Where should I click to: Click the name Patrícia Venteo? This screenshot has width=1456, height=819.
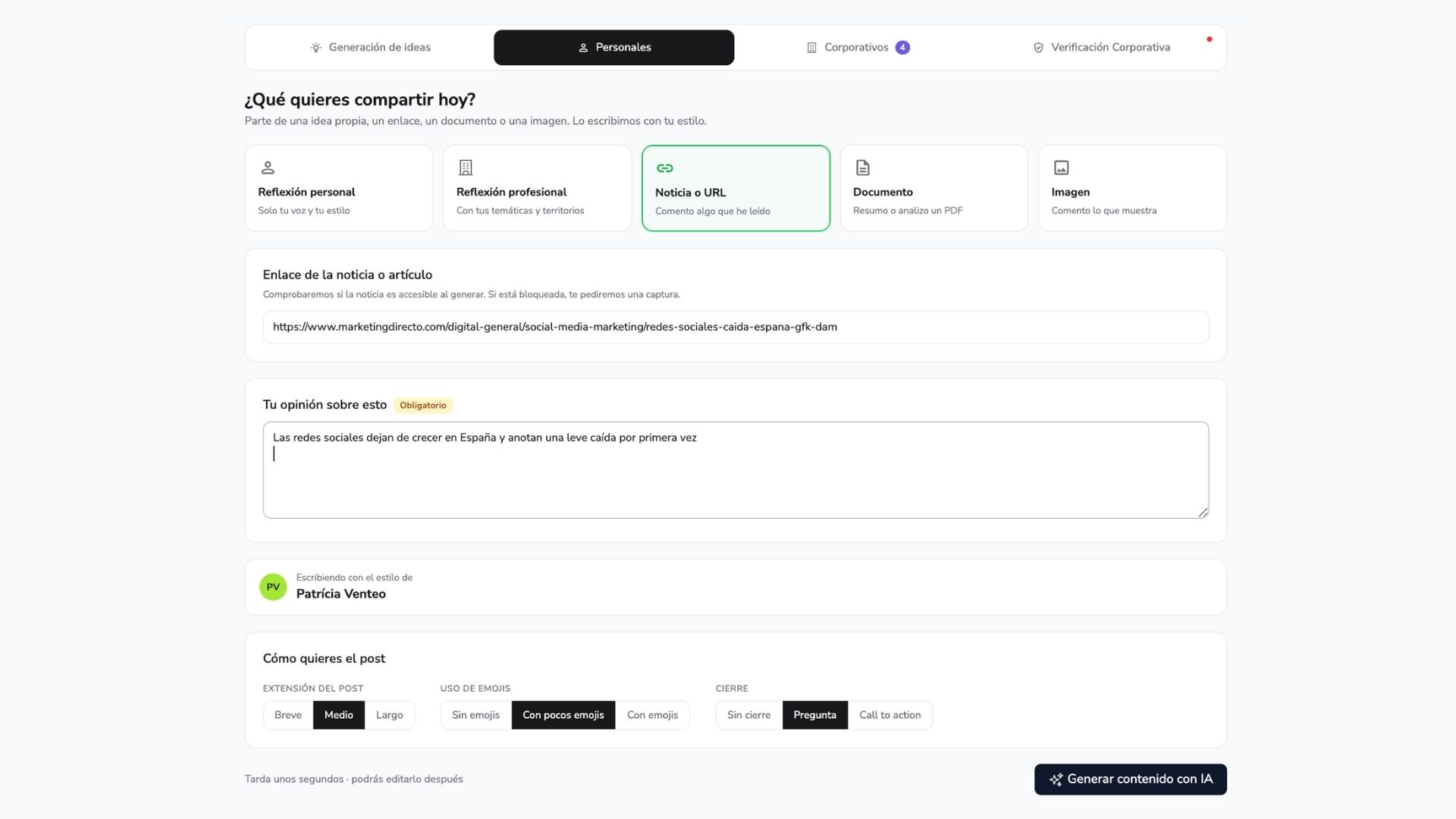pyautogui.click(x=340, y=594)
